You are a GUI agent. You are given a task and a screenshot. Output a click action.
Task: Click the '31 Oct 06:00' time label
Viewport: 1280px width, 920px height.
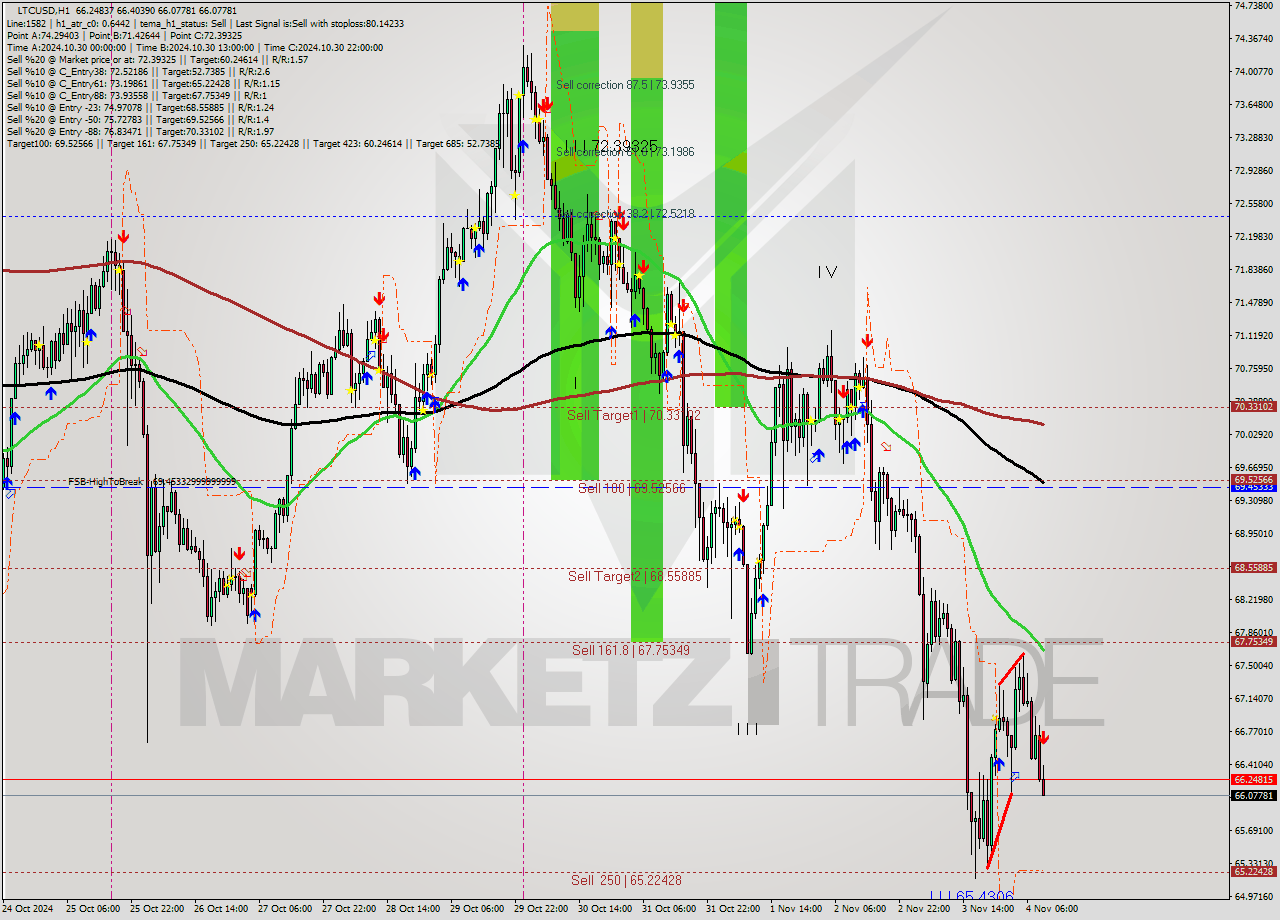click(x=669, y=908)
